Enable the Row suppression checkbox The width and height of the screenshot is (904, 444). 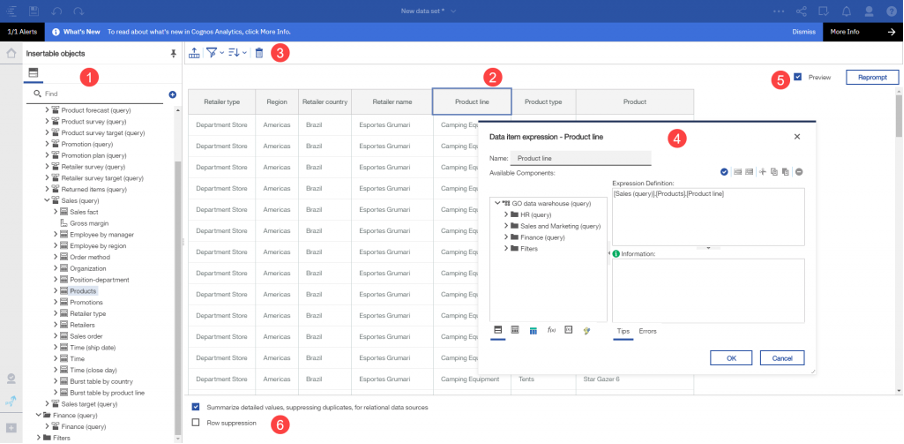click(196, 422)
